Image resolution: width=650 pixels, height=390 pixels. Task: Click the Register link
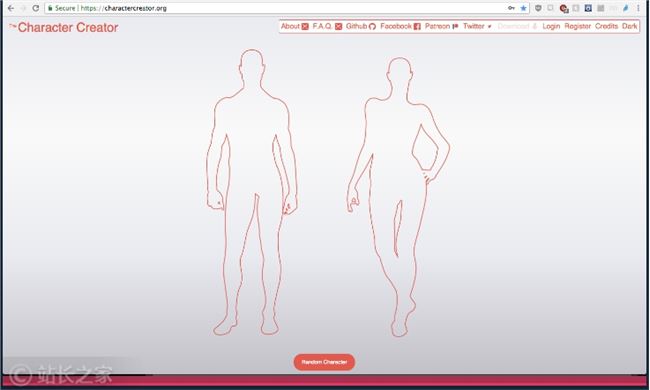(577, 27)
